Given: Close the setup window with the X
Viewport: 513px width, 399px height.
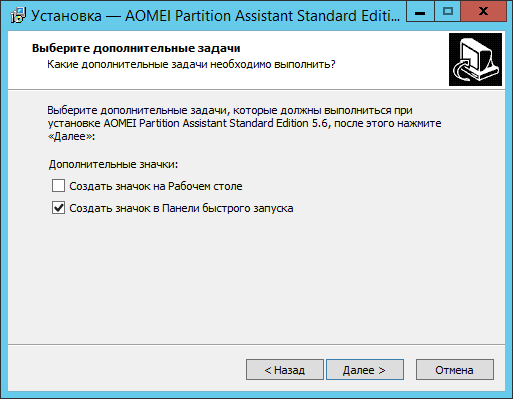Looking at the screenshot, I should pyautogui.click(x=483, y=12).
